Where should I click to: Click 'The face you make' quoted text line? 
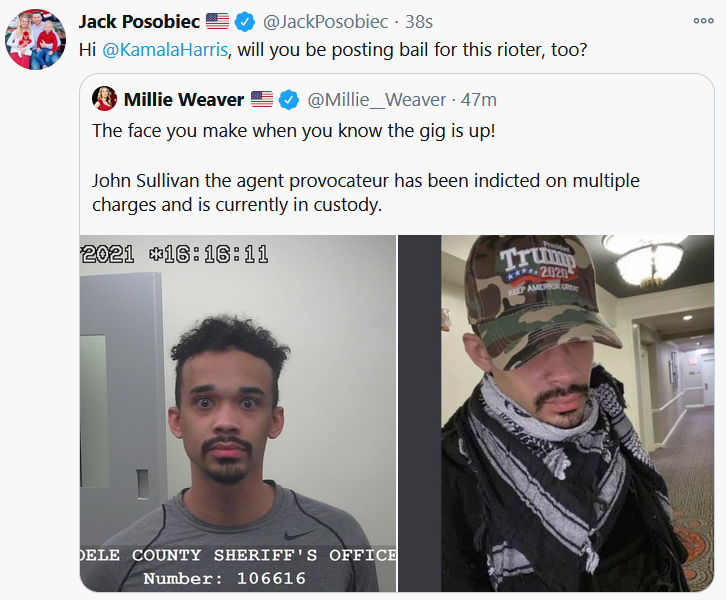pyautogui.click(x=294, y=131)
